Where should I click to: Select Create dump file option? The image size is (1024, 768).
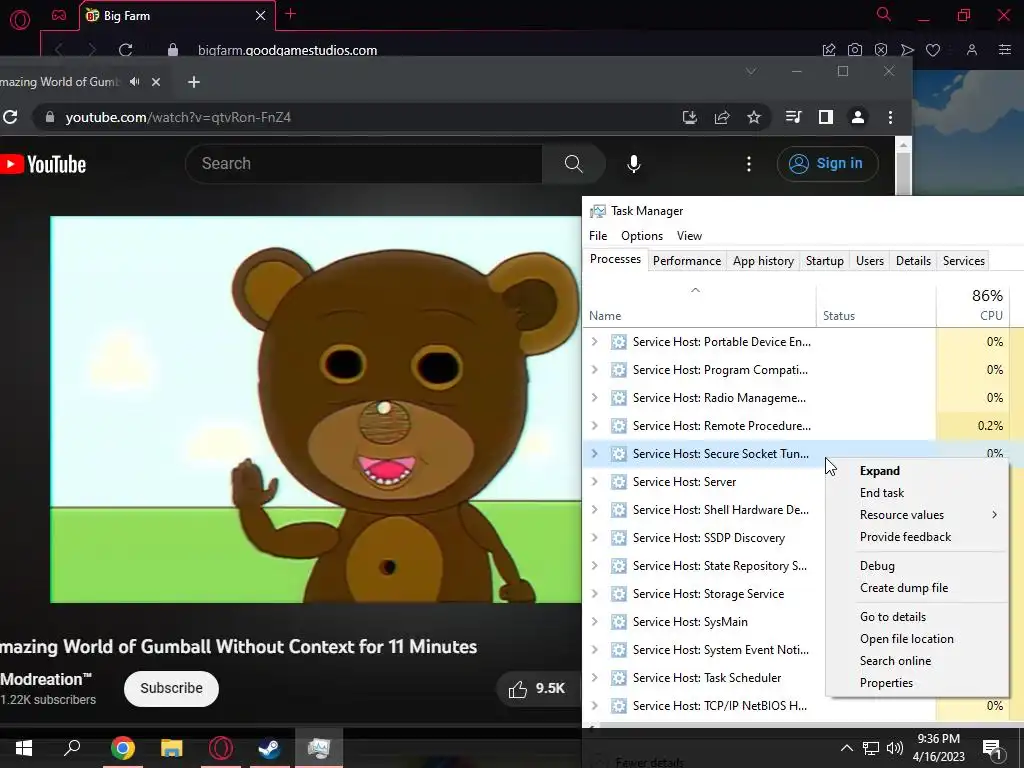917,588
